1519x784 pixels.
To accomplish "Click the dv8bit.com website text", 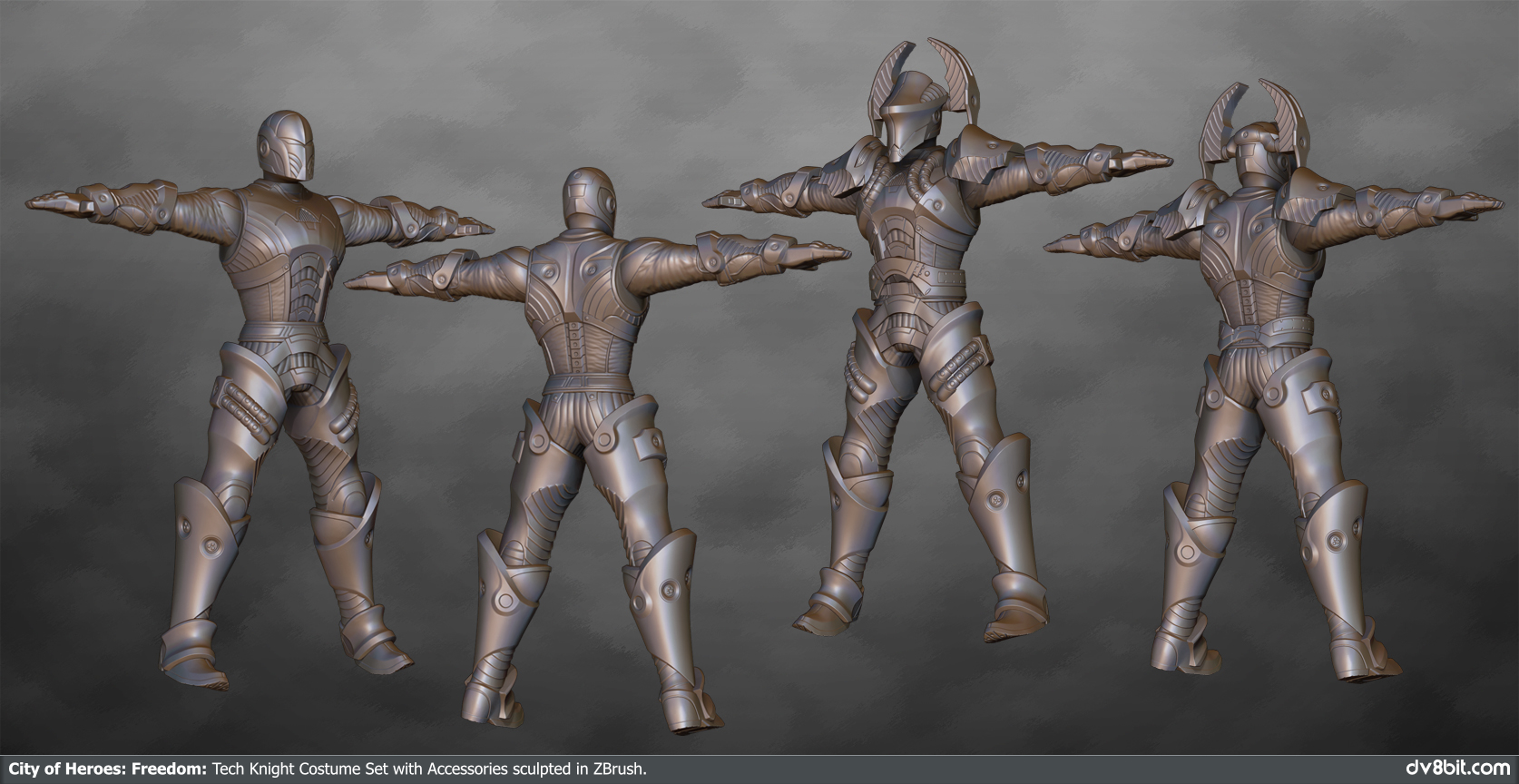I will point(1459,768).
